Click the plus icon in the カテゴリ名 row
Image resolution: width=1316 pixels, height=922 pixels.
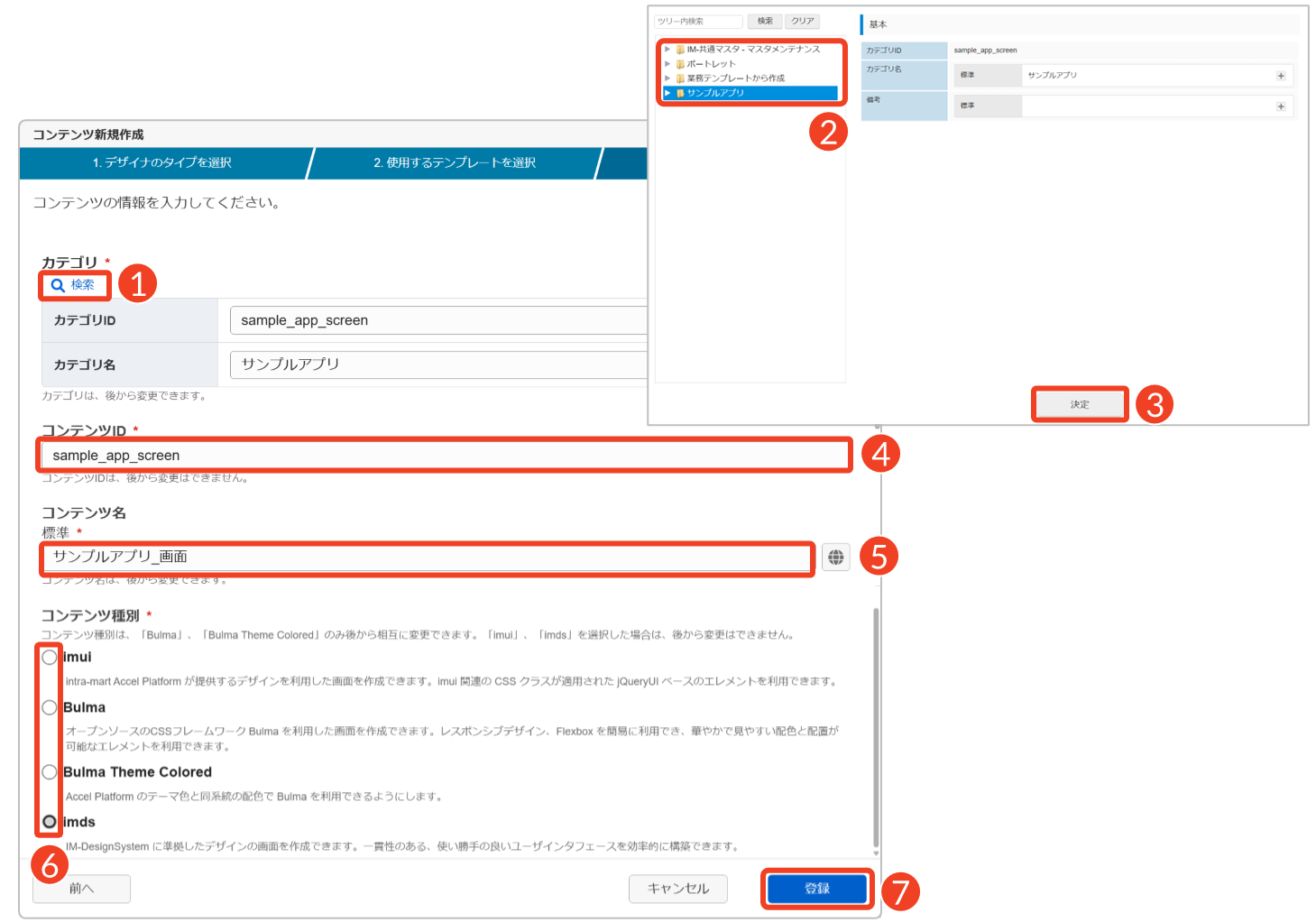1281,76
